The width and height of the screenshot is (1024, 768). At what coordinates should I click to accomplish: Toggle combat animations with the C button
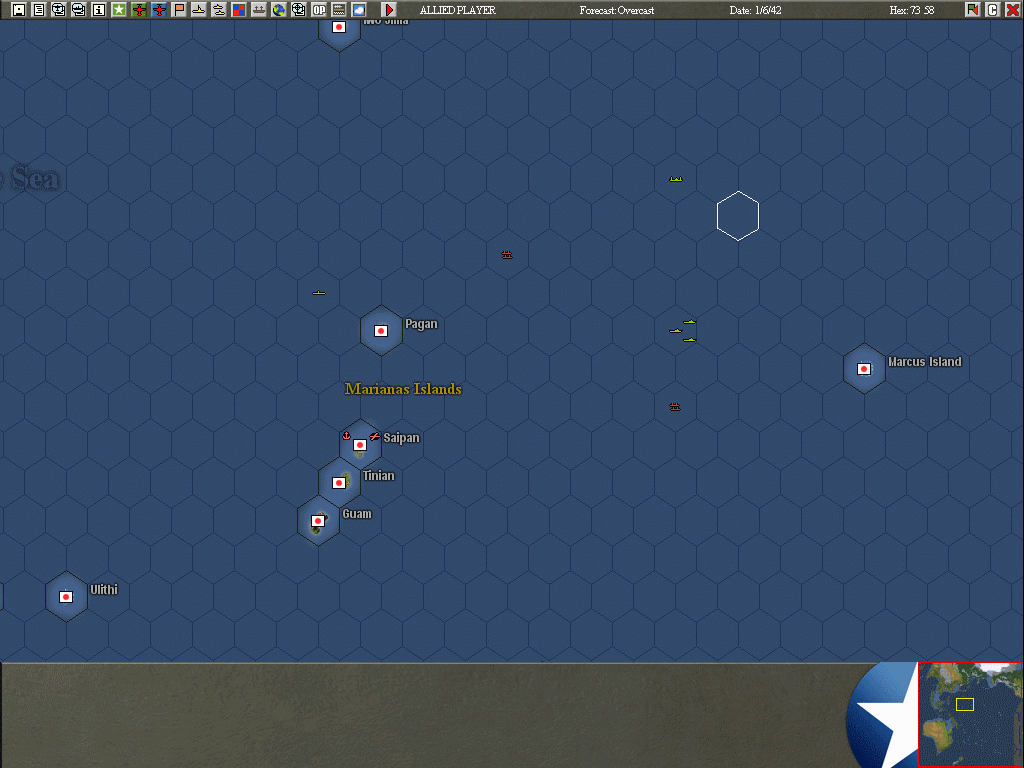pyautogui.click(x=993, y=10)
